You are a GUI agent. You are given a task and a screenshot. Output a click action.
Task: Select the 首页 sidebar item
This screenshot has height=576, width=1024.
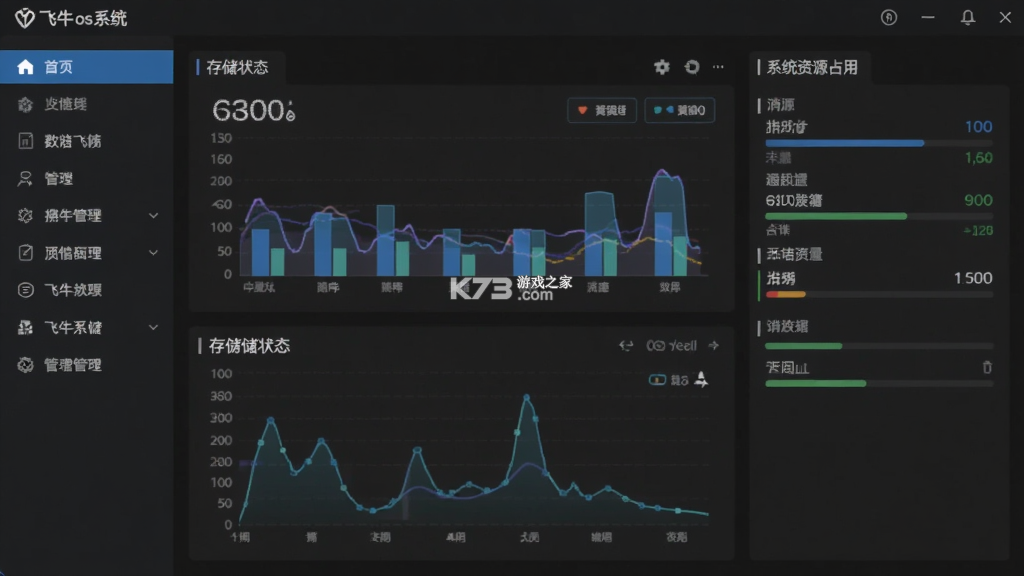(86, 67)
